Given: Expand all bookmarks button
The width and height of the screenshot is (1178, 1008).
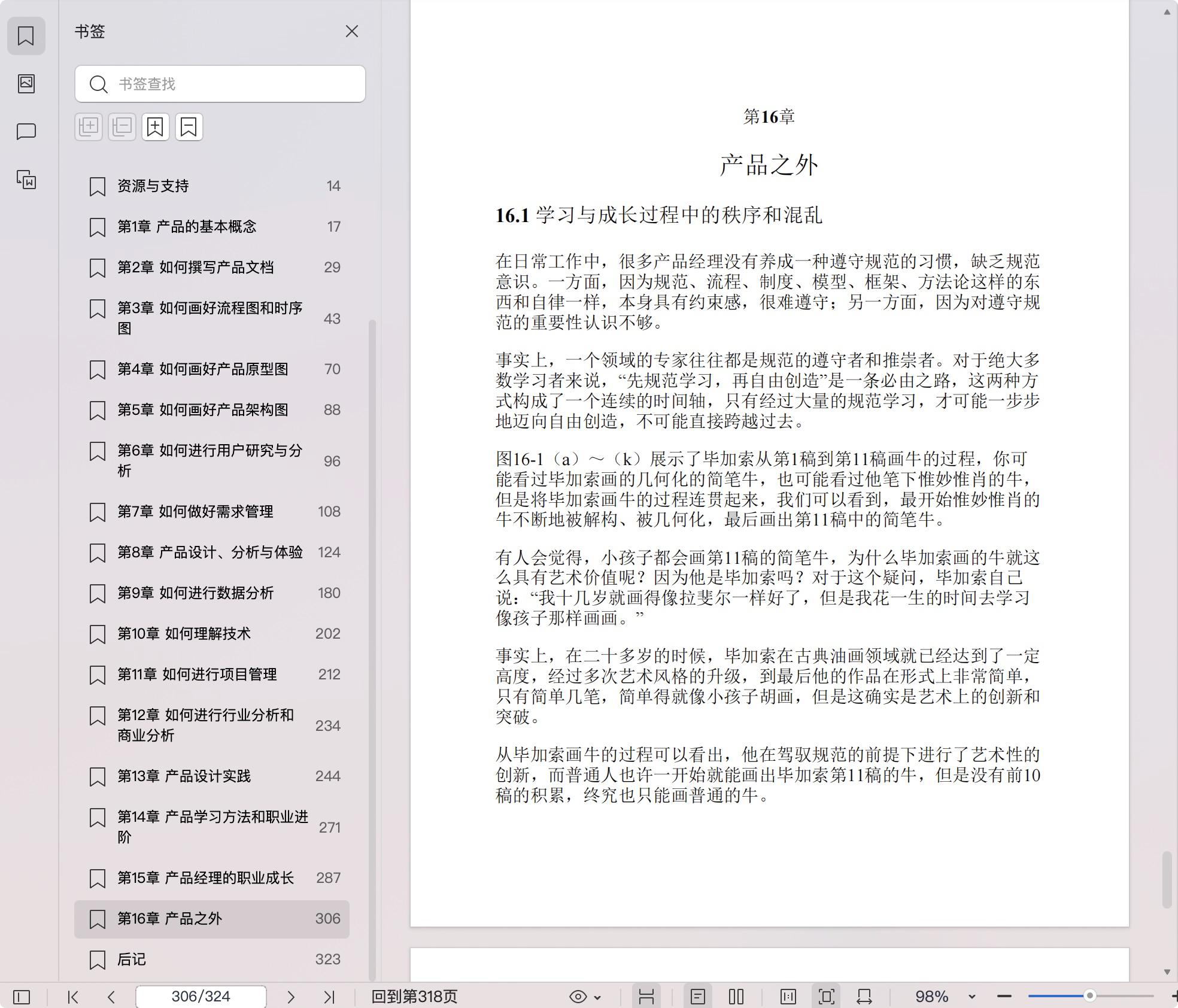Looking at the screenshot, I should (89, 127).
